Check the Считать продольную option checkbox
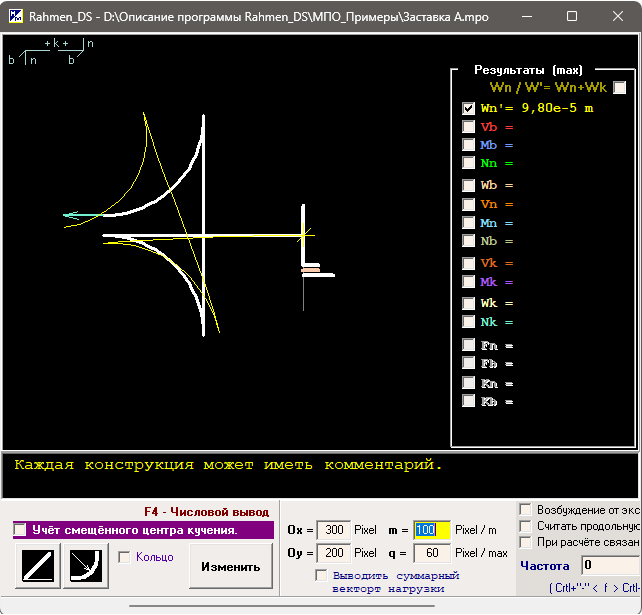 (x=525, y=526)
